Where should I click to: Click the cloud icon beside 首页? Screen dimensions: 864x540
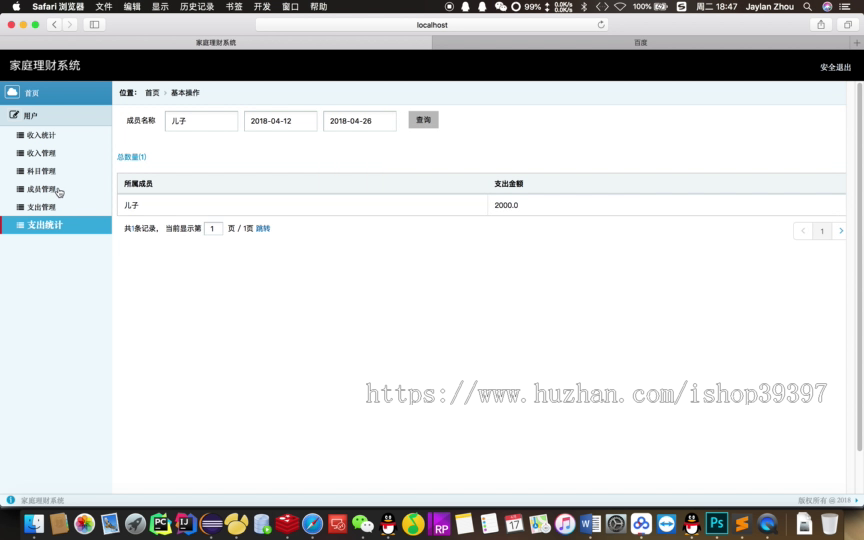12,92
